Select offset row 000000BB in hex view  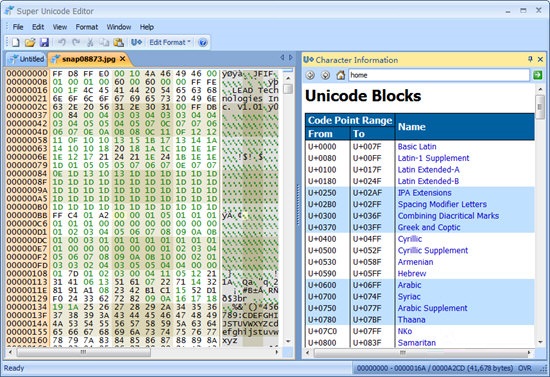pos(27,215)
